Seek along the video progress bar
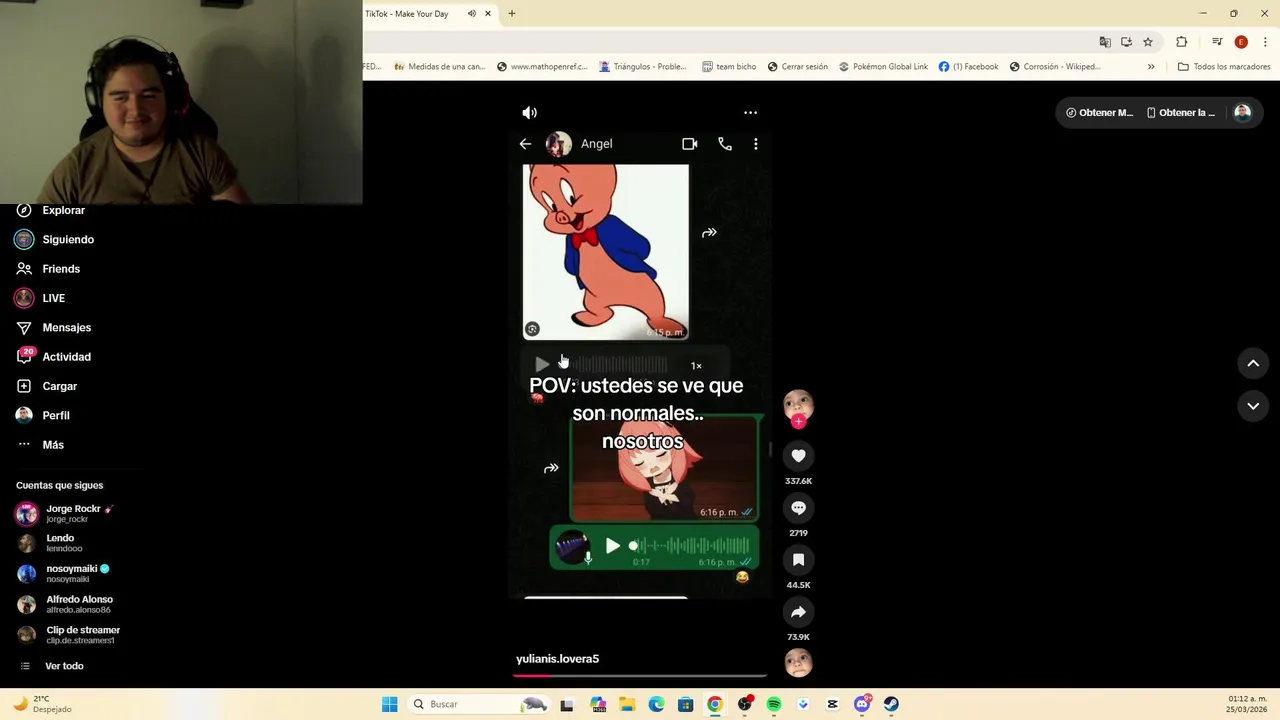 640,675
